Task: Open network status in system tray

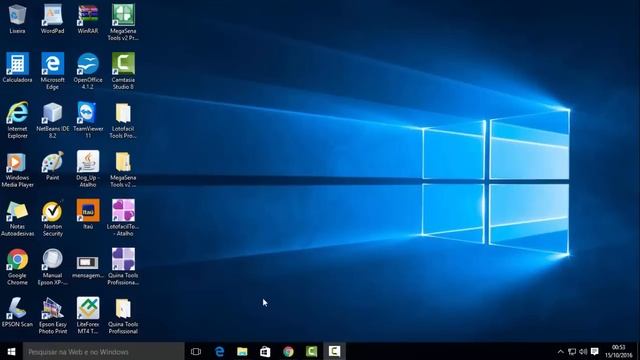Action: click(572, 351)
